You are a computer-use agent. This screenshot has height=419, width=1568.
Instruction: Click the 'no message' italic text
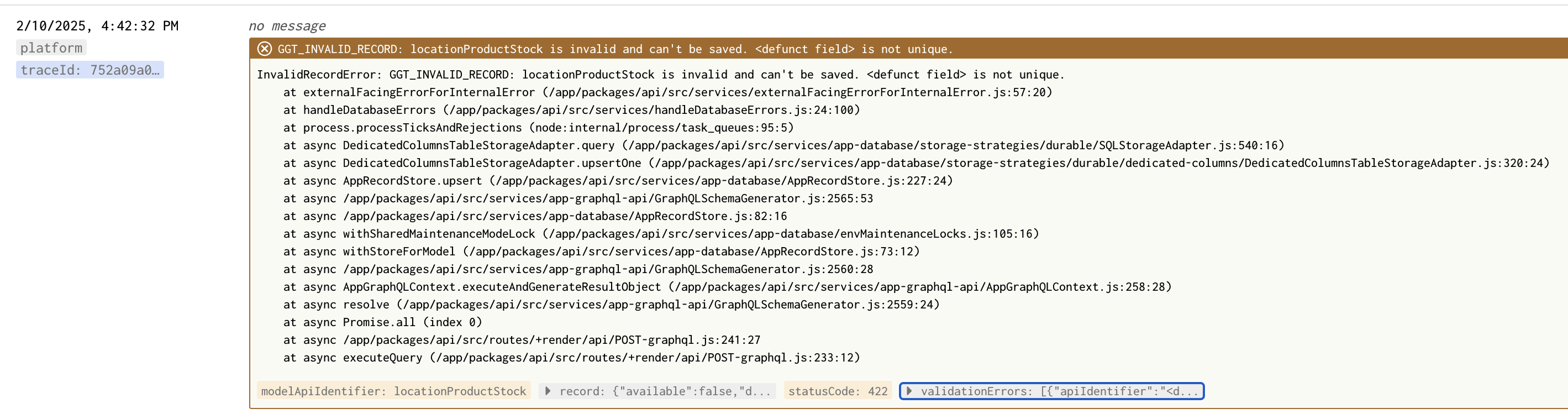tap(287, 25)
